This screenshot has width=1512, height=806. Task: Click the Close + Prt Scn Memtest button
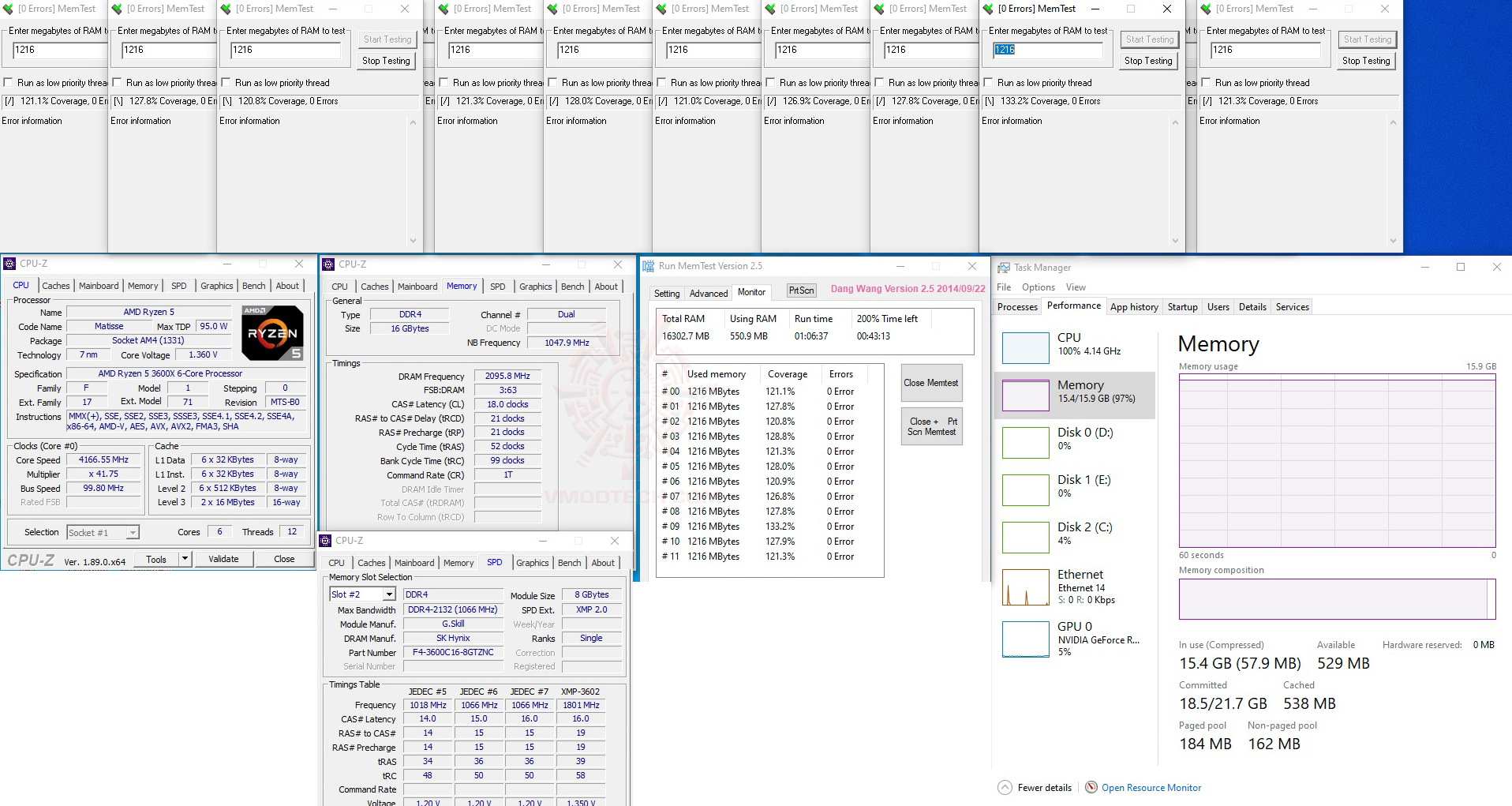coord(931,426)
